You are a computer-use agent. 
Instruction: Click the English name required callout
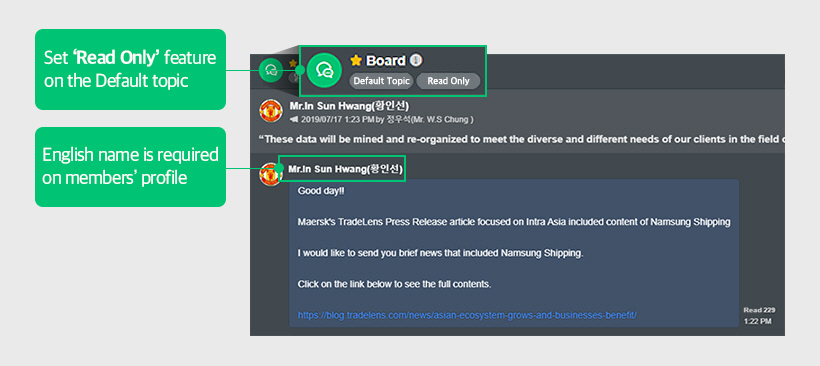click(x=130, y=167)
